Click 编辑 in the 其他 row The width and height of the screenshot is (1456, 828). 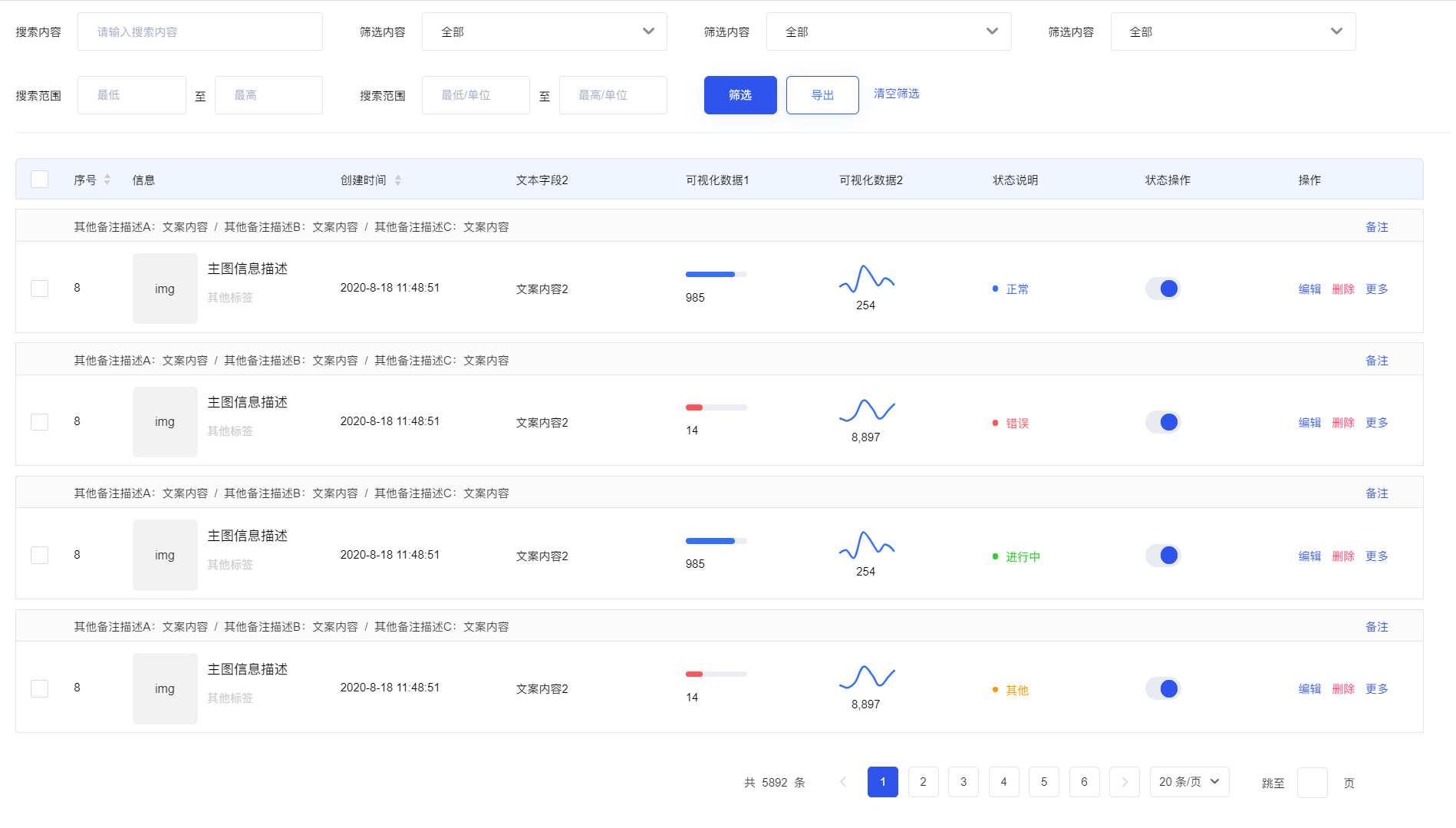1309,689
